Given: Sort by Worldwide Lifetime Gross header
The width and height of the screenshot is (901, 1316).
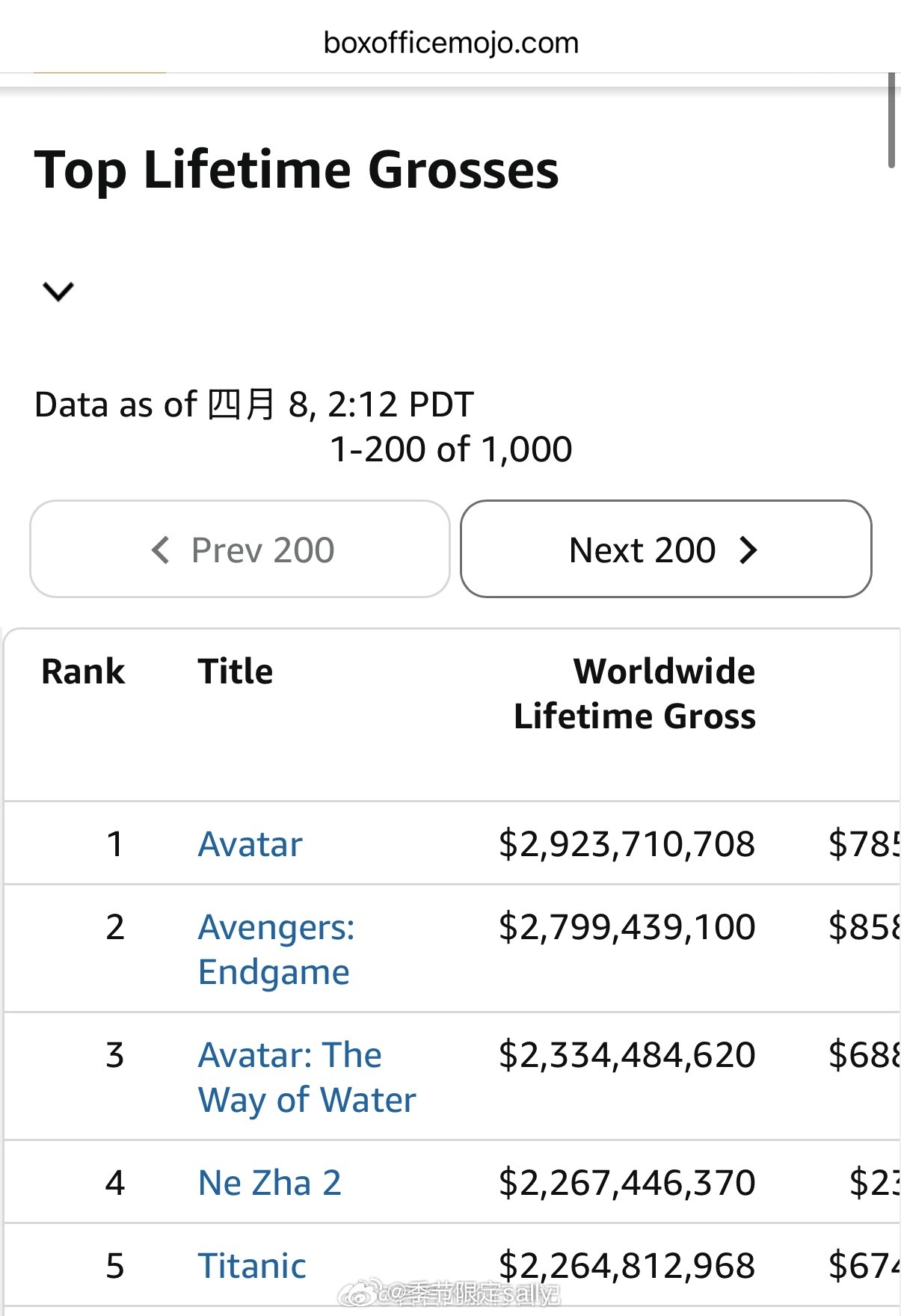Looking at the screenshot, I should pyautogui.click(x=634, y=694).
